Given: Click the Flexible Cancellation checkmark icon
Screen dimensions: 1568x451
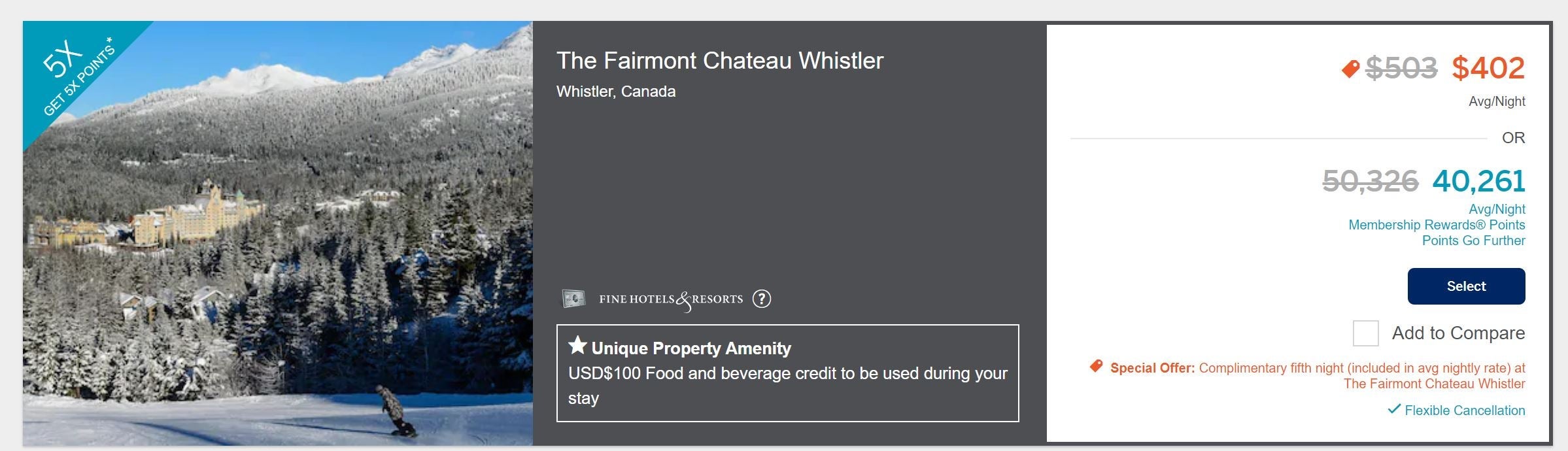Looking at the screenshot, I should pyautogui.click(x=1394, y=409).
